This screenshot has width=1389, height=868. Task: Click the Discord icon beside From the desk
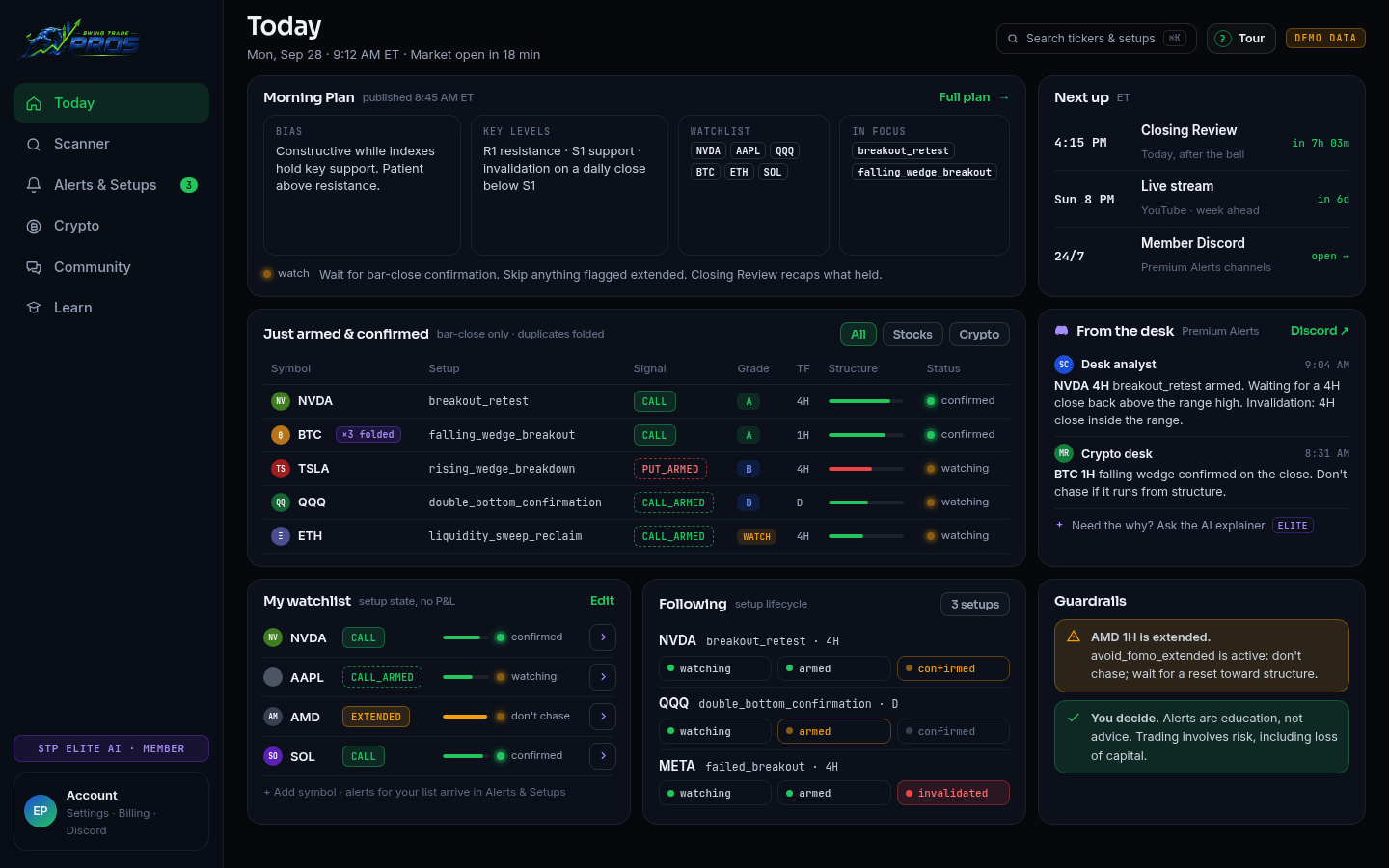tap(1061, 331)
